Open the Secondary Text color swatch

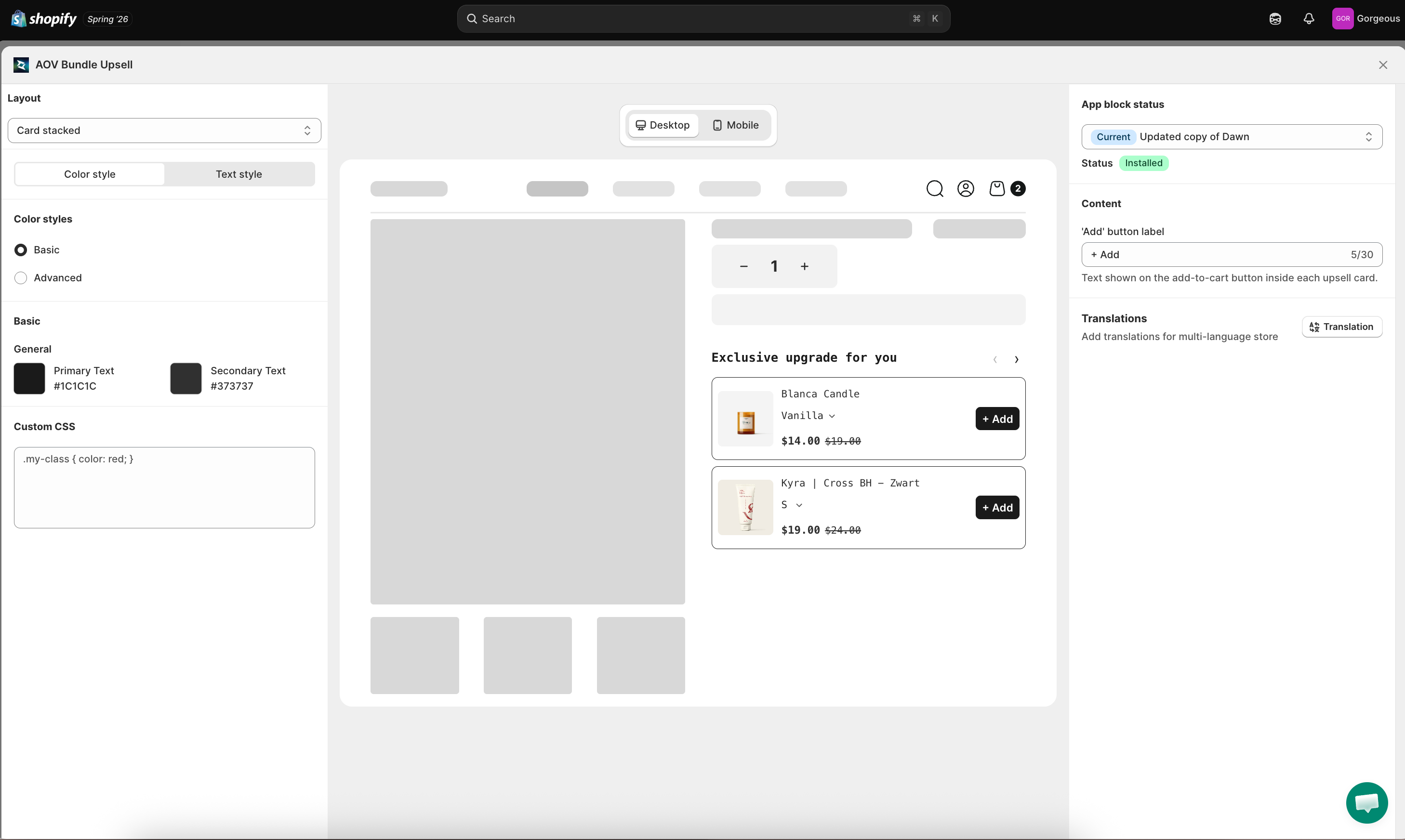pos(186,379)
